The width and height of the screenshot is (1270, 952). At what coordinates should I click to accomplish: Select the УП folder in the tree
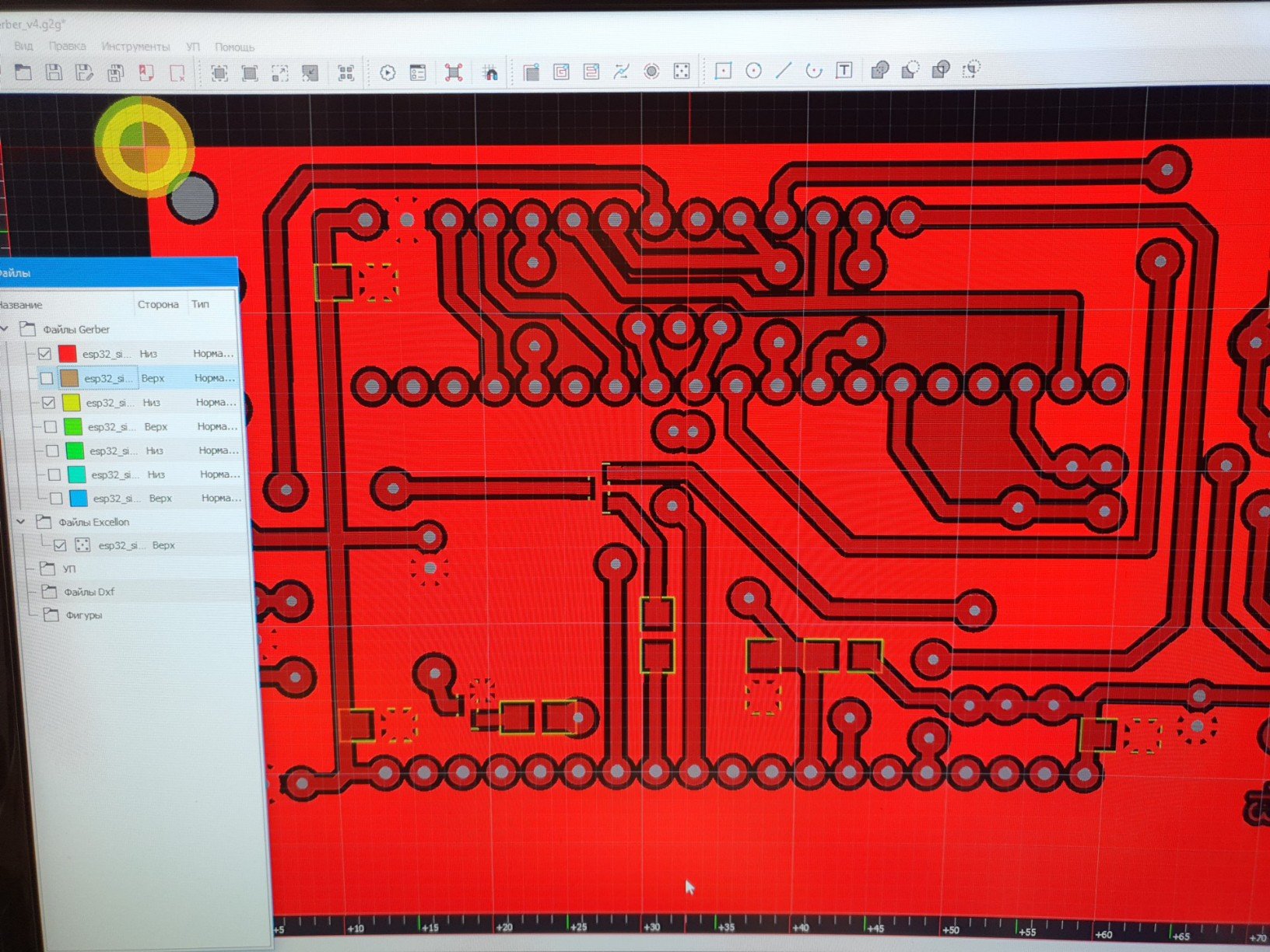[69, 569]
